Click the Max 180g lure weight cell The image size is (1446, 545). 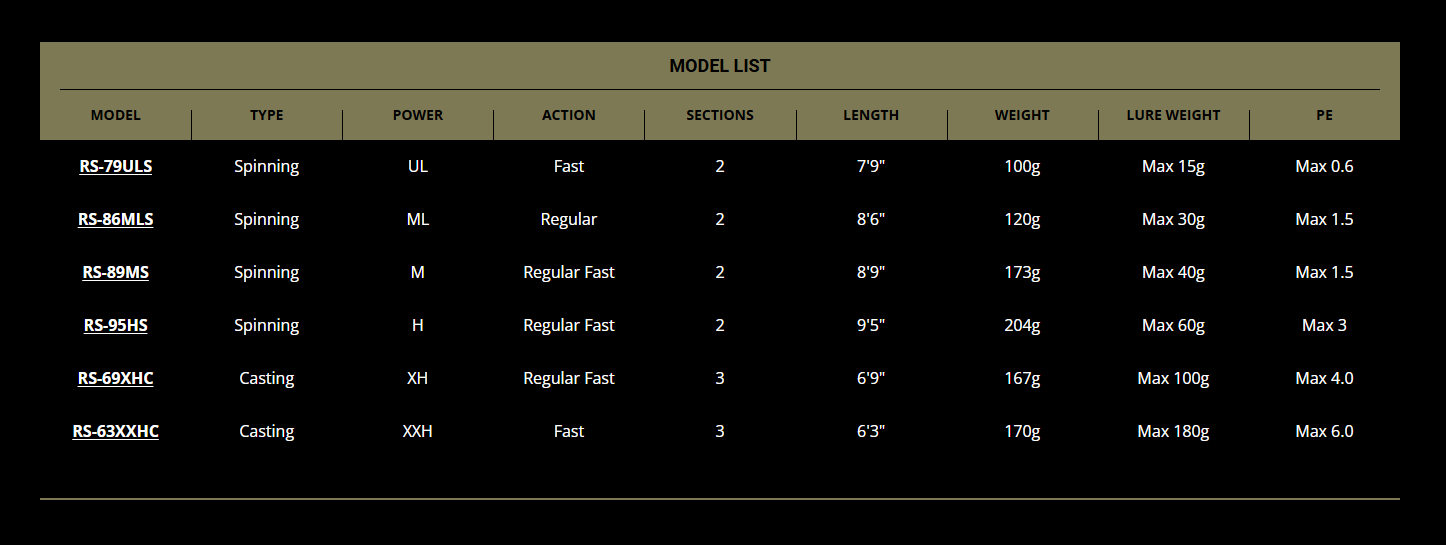coord(1173,431)
